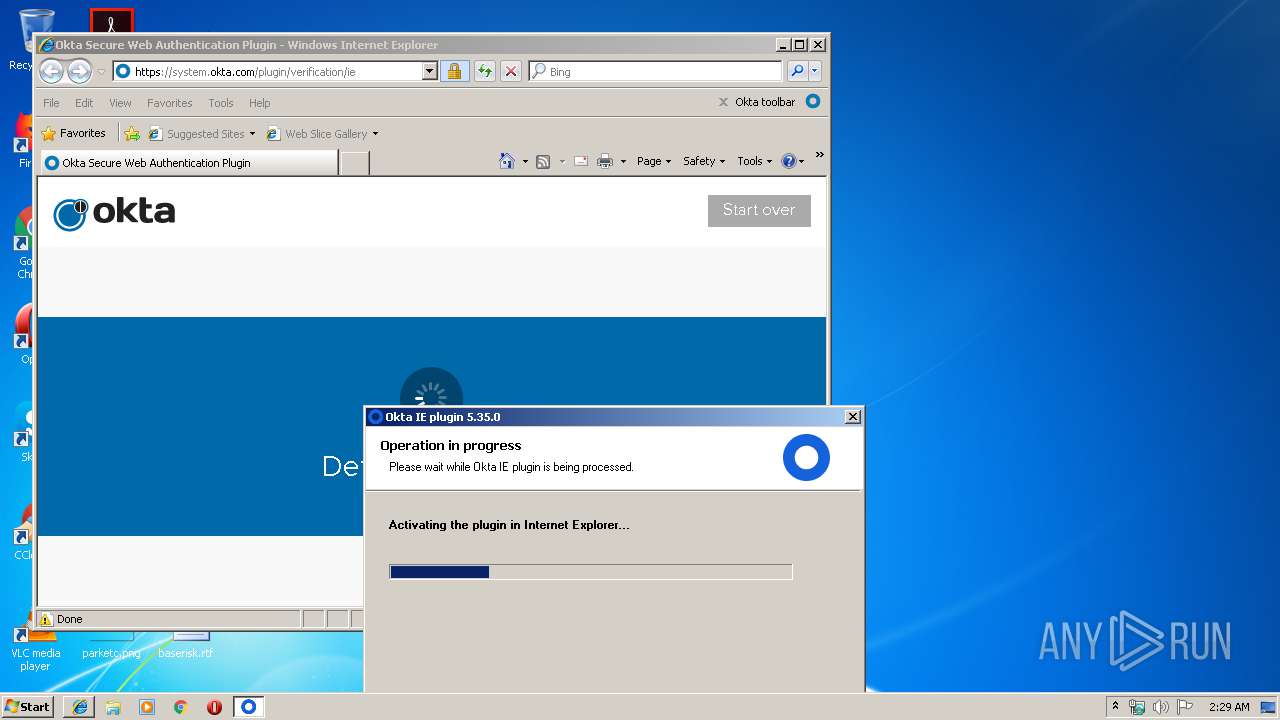Open the Favorites menu
This screenshot has width=1280, height=720.
coord(169,103)
